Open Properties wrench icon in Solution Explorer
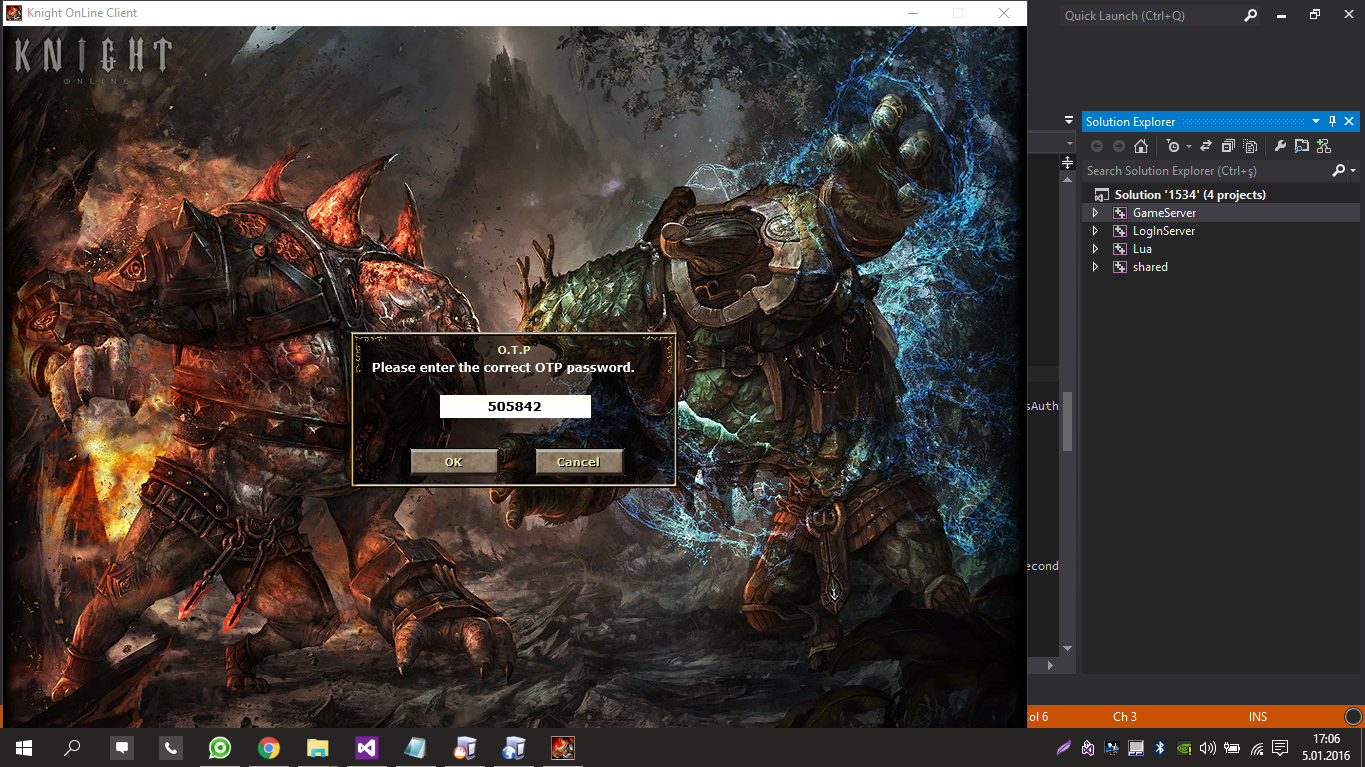This screenshot has height=767, width=1365. tap(1279, 146)
